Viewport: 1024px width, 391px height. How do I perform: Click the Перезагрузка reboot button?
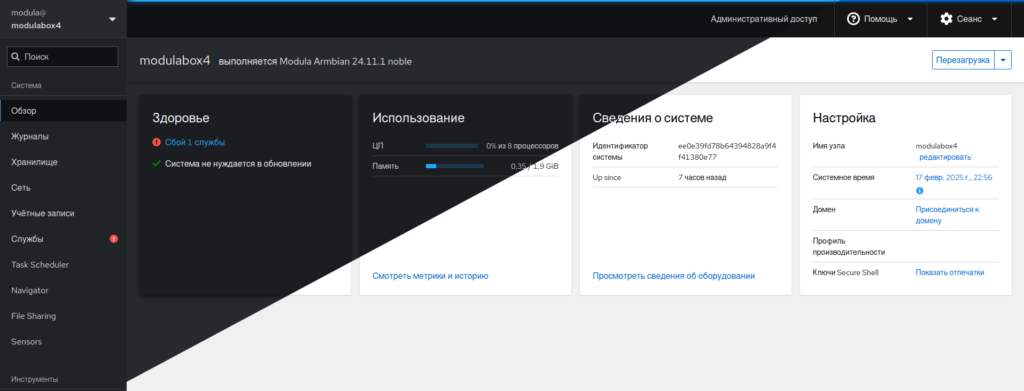click(x=963, y=61)
